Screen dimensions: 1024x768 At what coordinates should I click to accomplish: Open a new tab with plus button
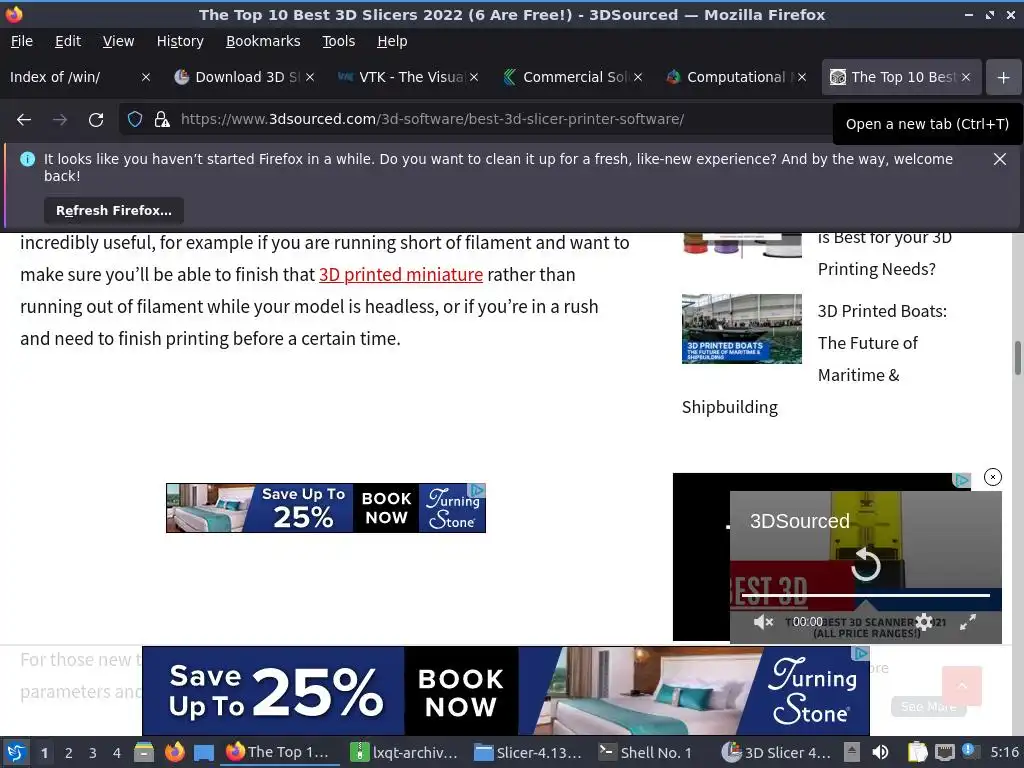click(x=1003, y=78)
